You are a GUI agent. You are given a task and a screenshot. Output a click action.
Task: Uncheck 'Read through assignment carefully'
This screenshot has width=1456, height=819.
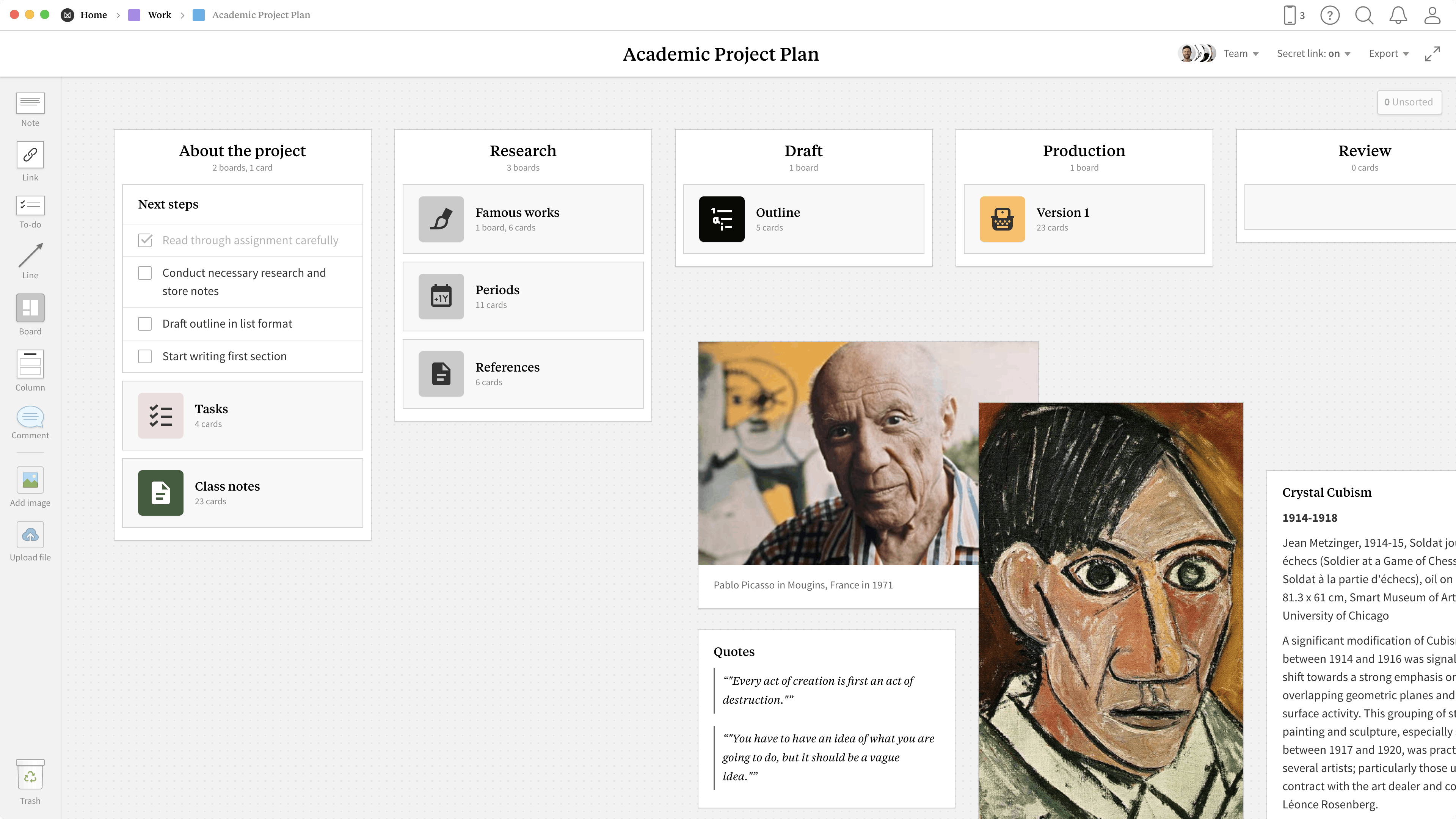[x=145, y=240]
